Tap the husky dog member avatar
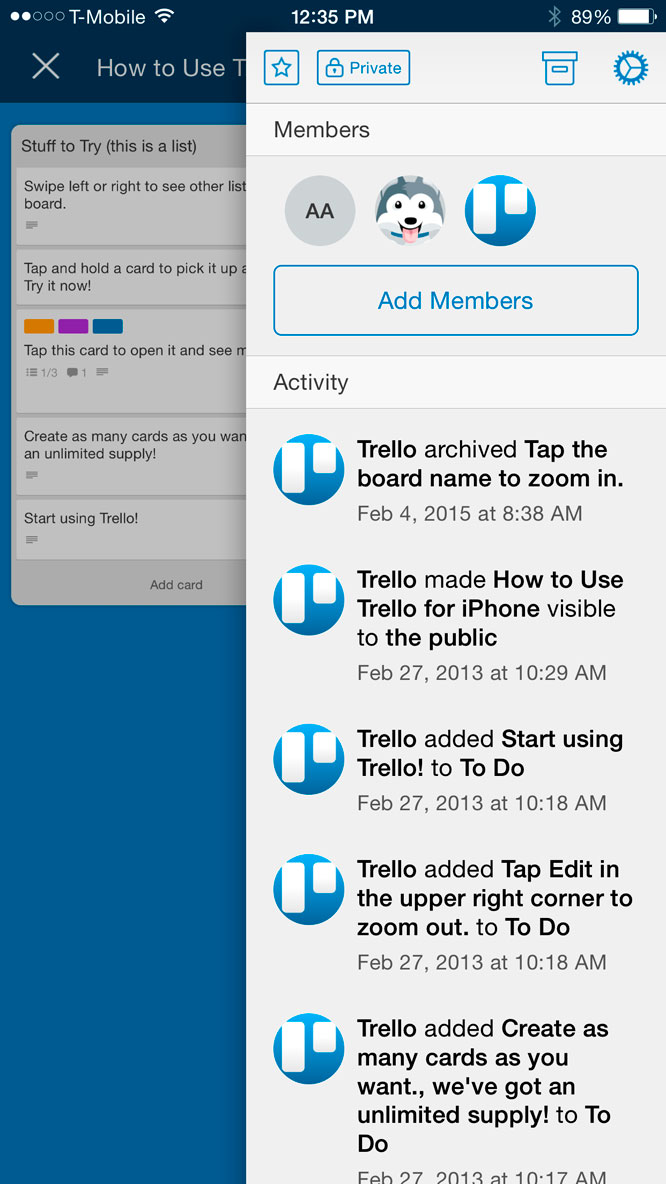The width and height of the screenshot is (666, 1184). point(410,211)
